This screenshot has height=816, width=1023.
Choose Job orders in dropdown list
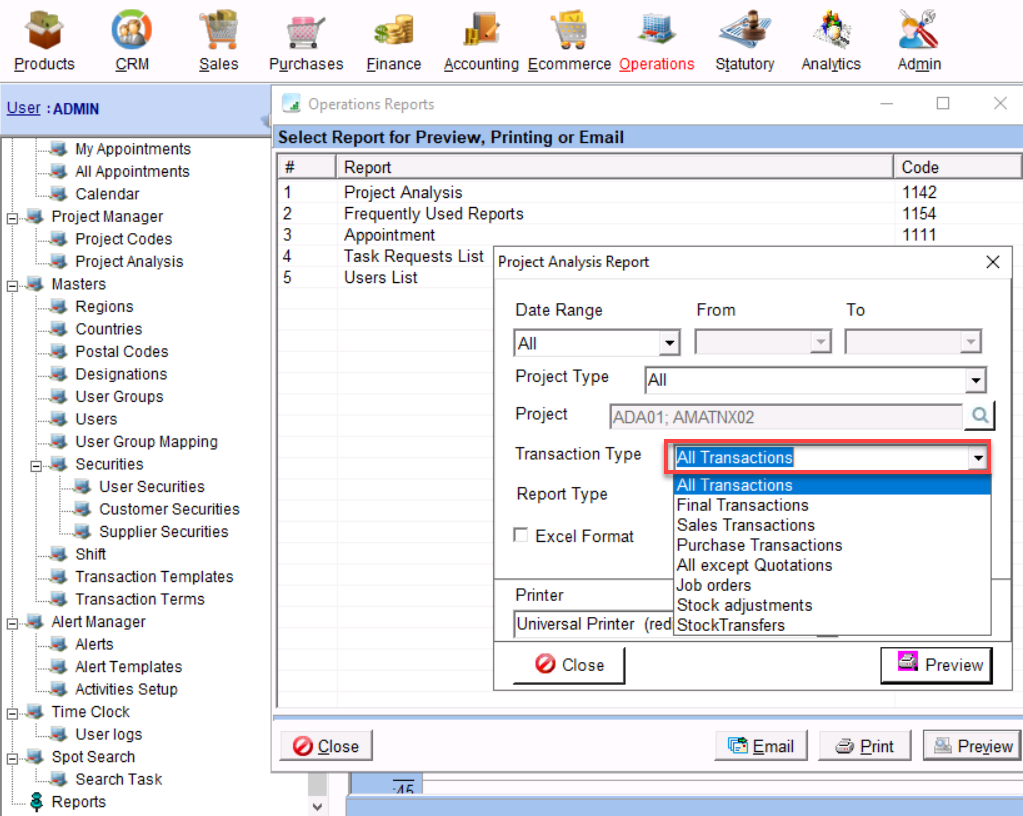pos(713,585)
